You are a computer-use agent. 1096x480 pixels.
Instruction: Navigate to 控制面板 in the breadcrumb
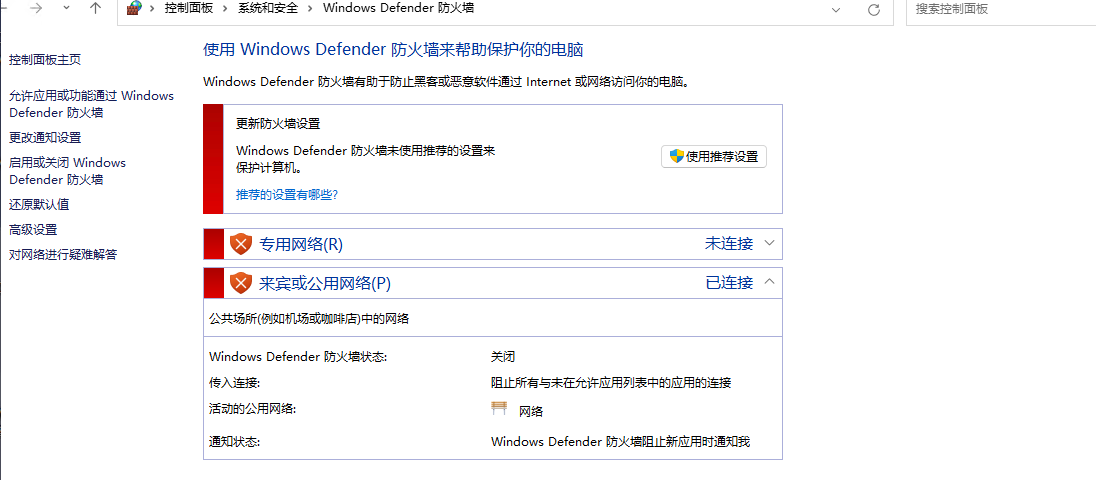coord(189,8)
